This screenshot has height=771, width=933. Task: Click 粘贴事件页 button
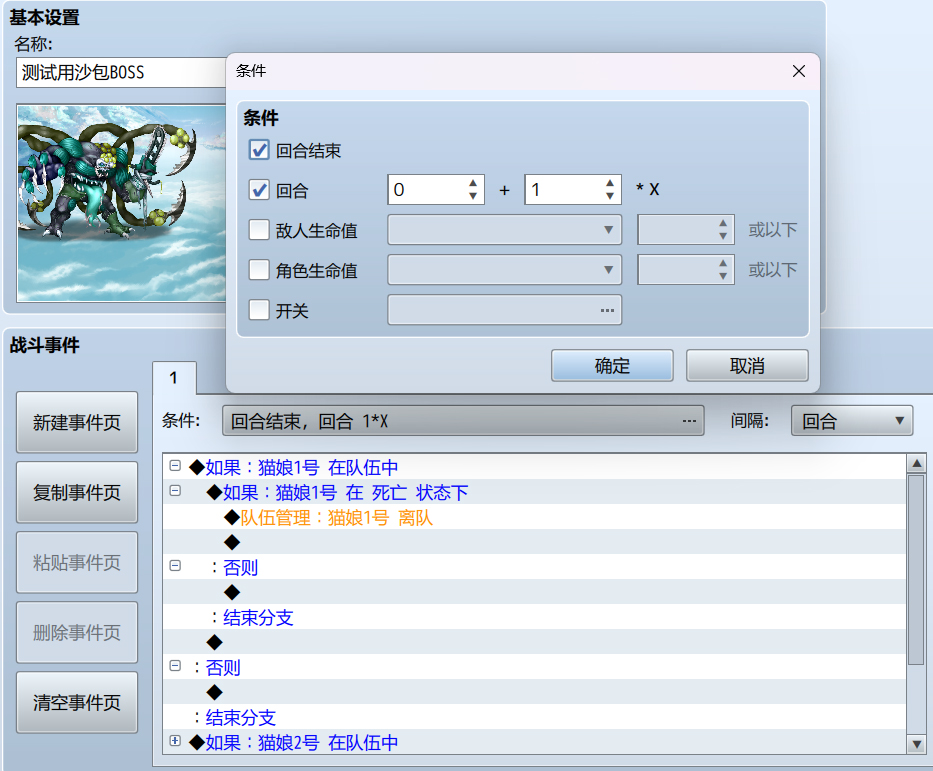coord(77,562)
